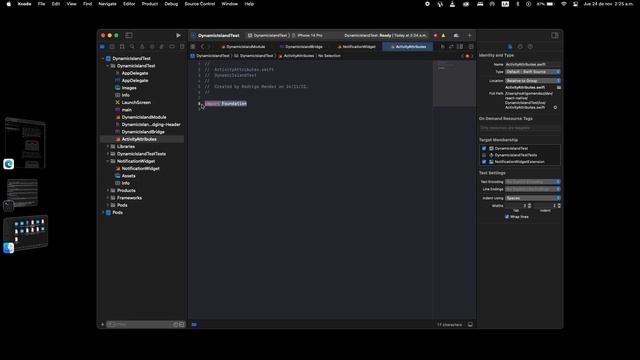Open the Source Control menu
The width and height of the screenshot is (640, 360).
200,4
